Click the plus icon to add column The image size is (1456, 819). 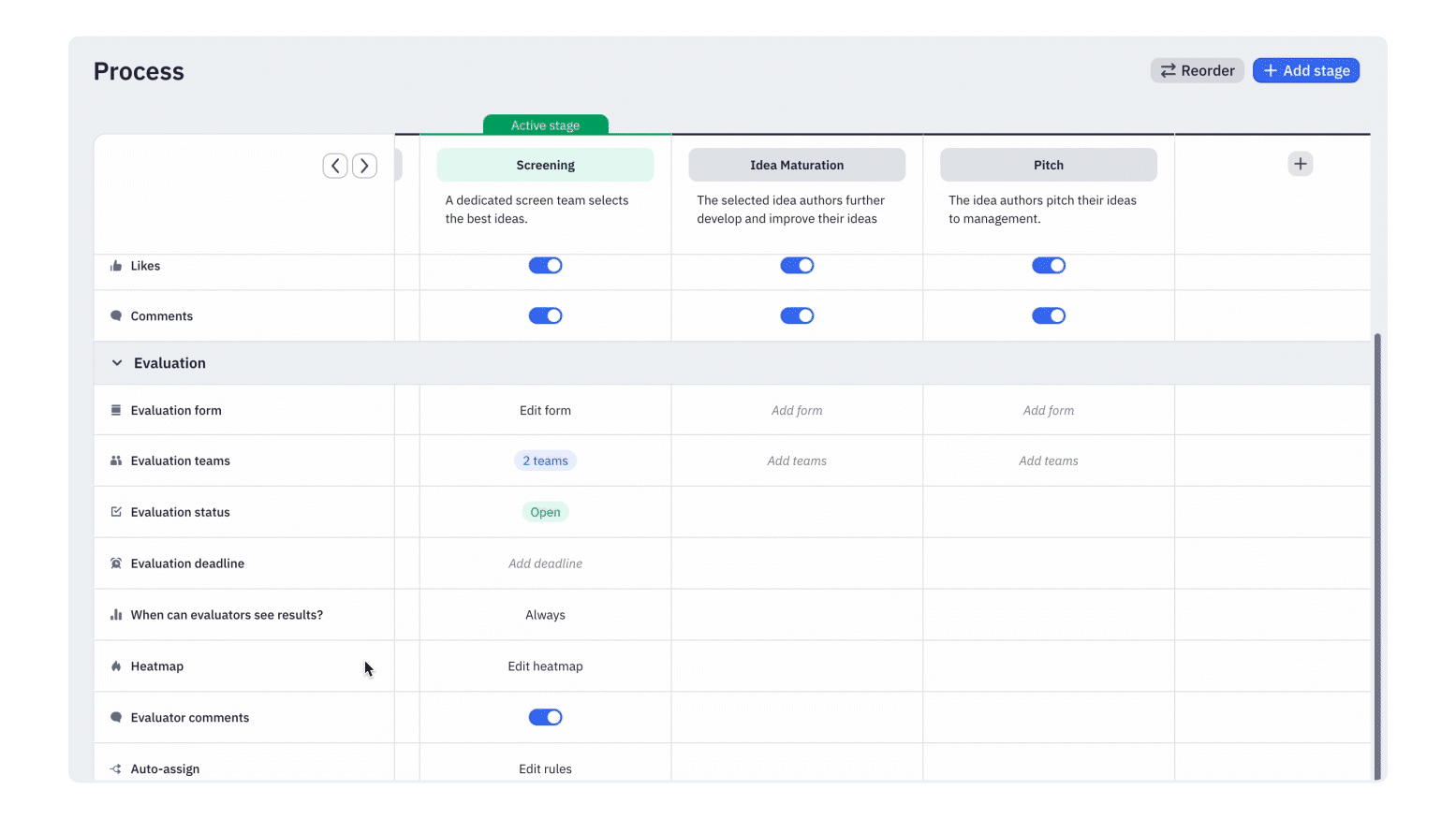(x=1300, y=164)
